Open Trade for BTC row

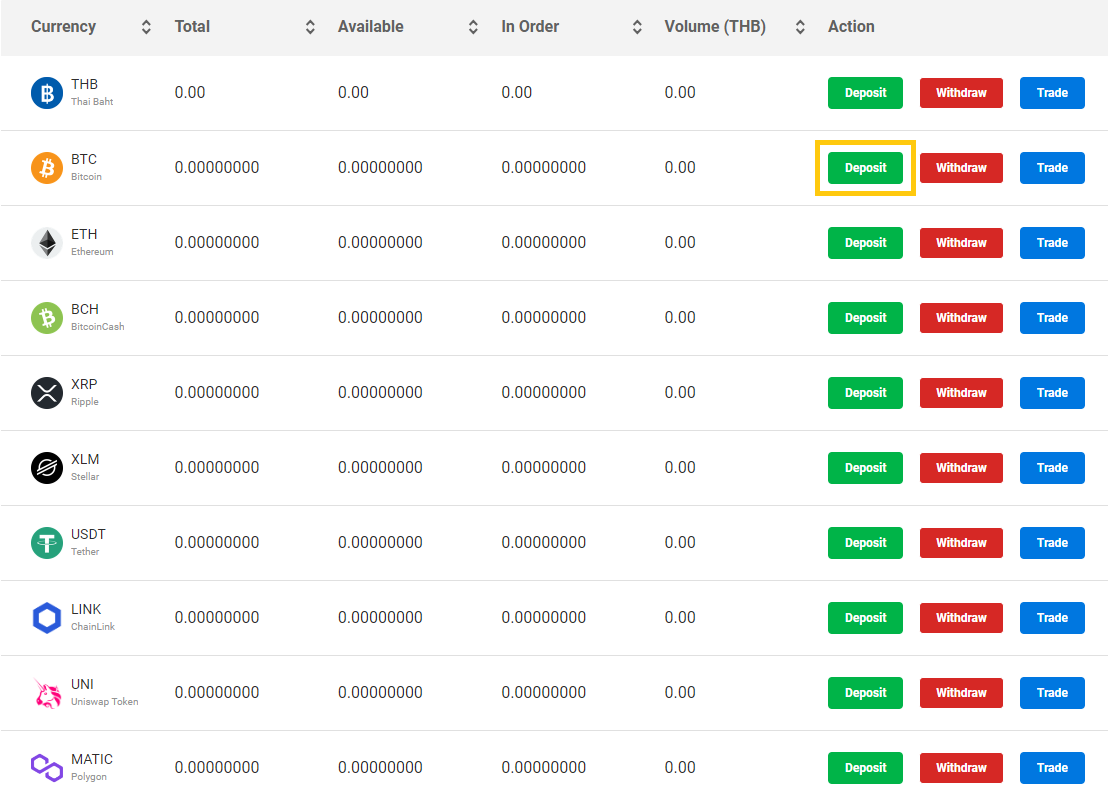click(1052, 168)
